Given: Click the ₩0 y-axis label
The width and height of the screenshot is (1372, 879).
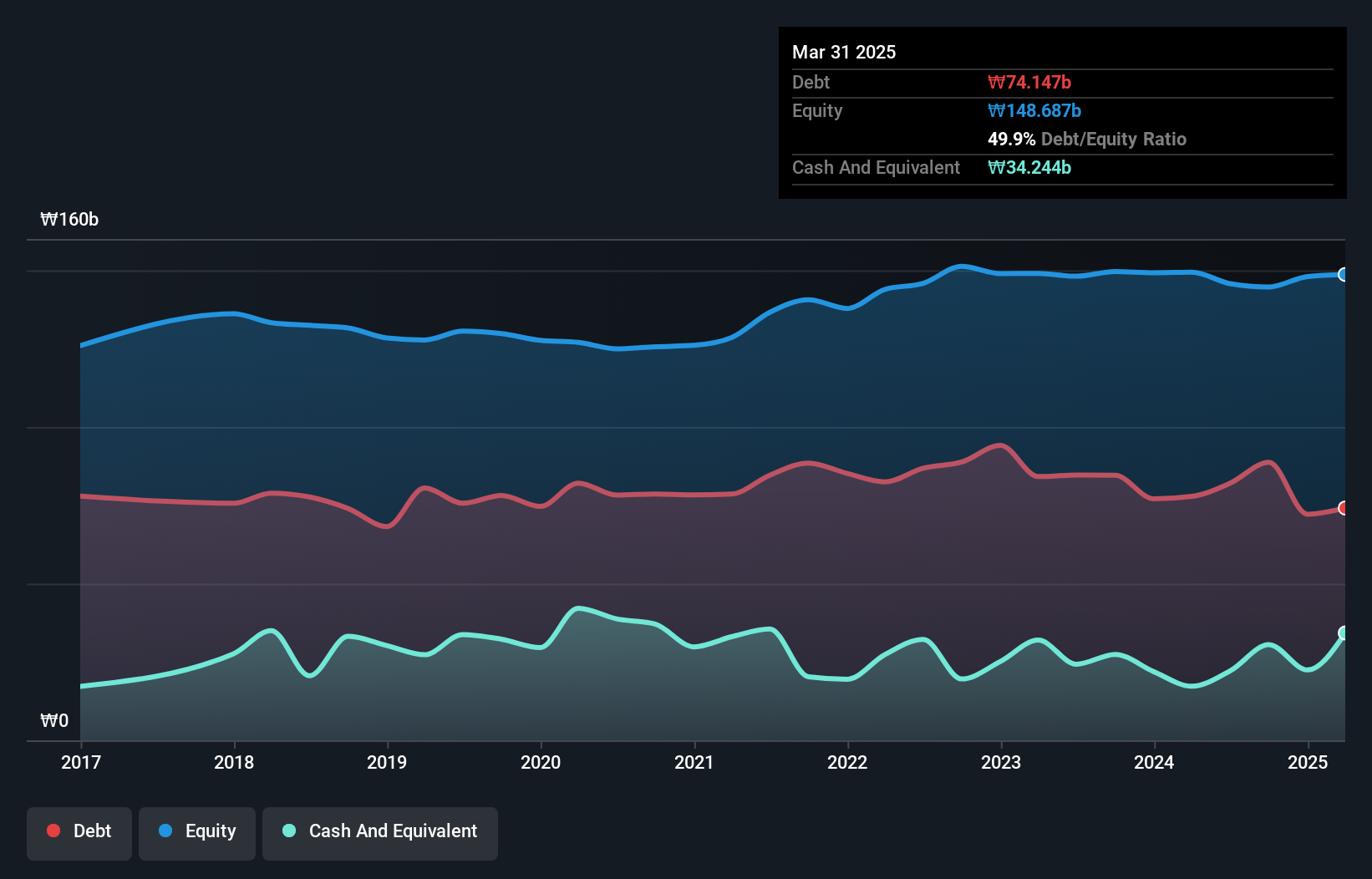Looking at the screenshot, I should (x=54, y=720).
